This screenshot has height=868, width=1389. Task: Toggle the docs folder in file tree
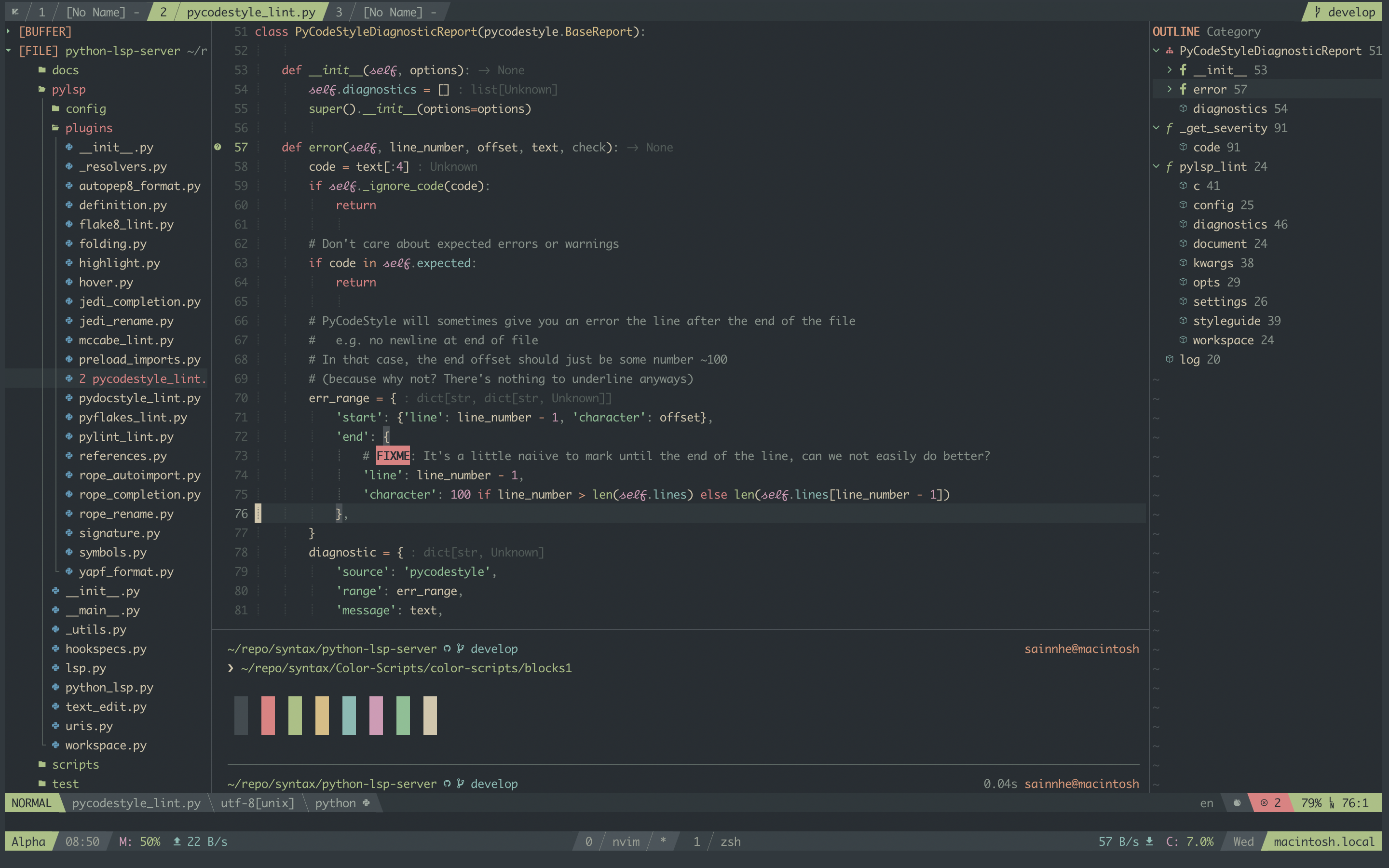click(64, 69)
